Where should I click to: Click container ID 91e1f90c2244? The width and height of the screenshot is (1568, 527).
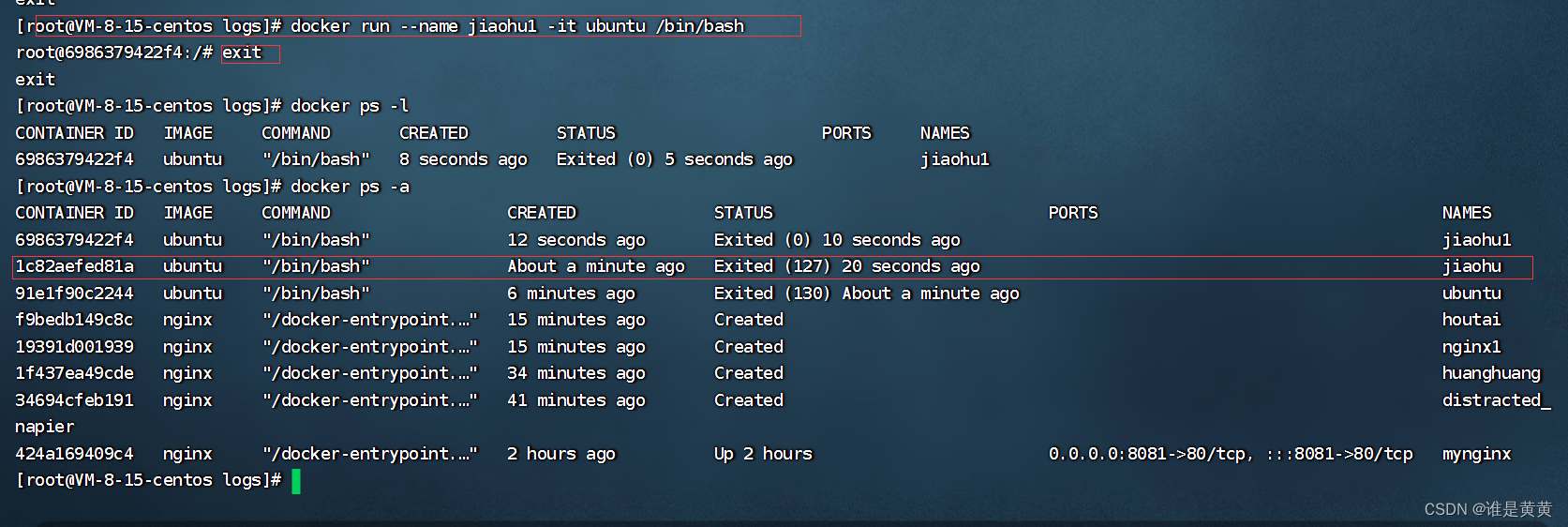[x=75, y=294]
